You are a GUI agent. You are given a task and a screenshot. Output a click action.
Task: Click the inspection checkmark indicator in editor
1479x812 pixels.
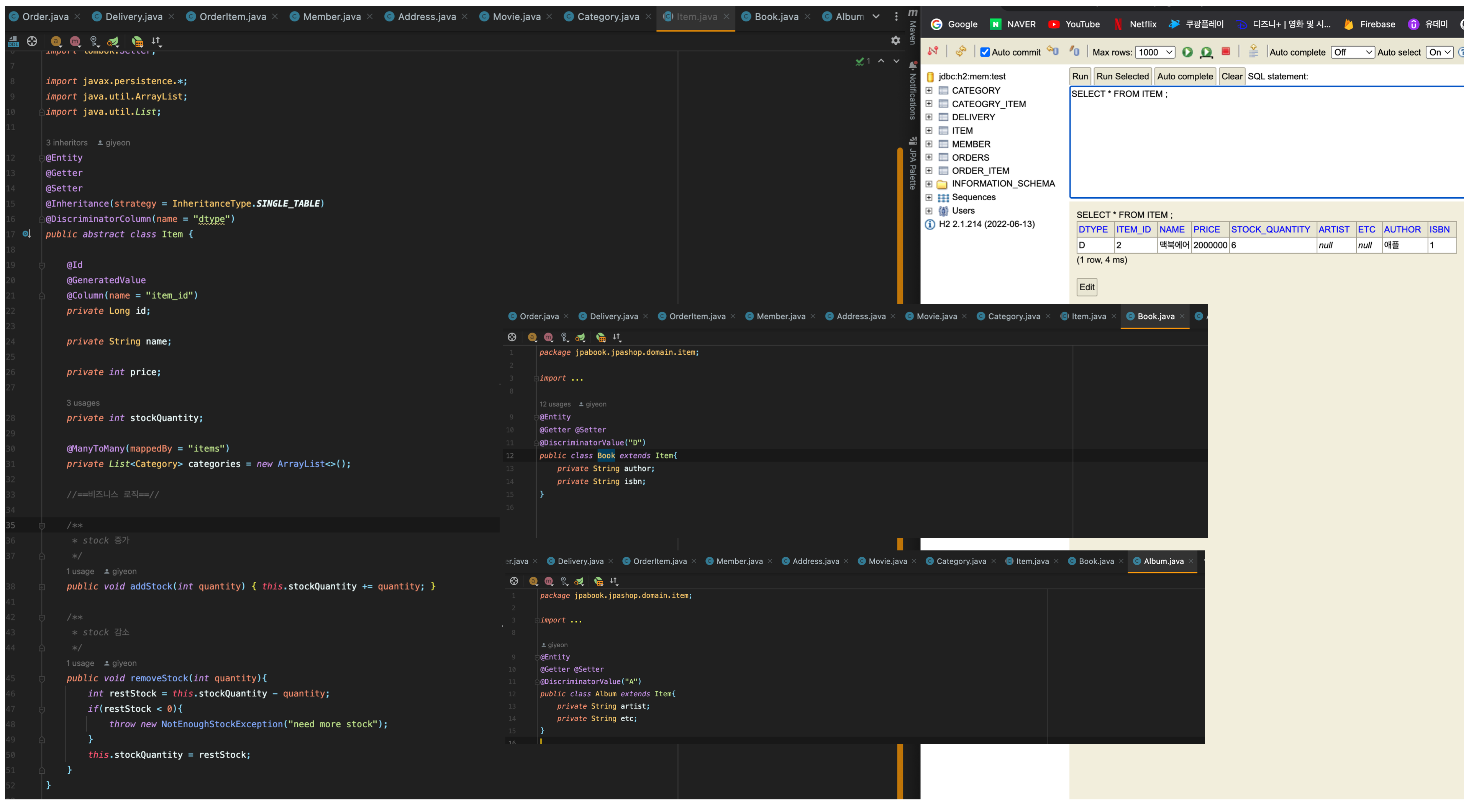tap(863, 61)
